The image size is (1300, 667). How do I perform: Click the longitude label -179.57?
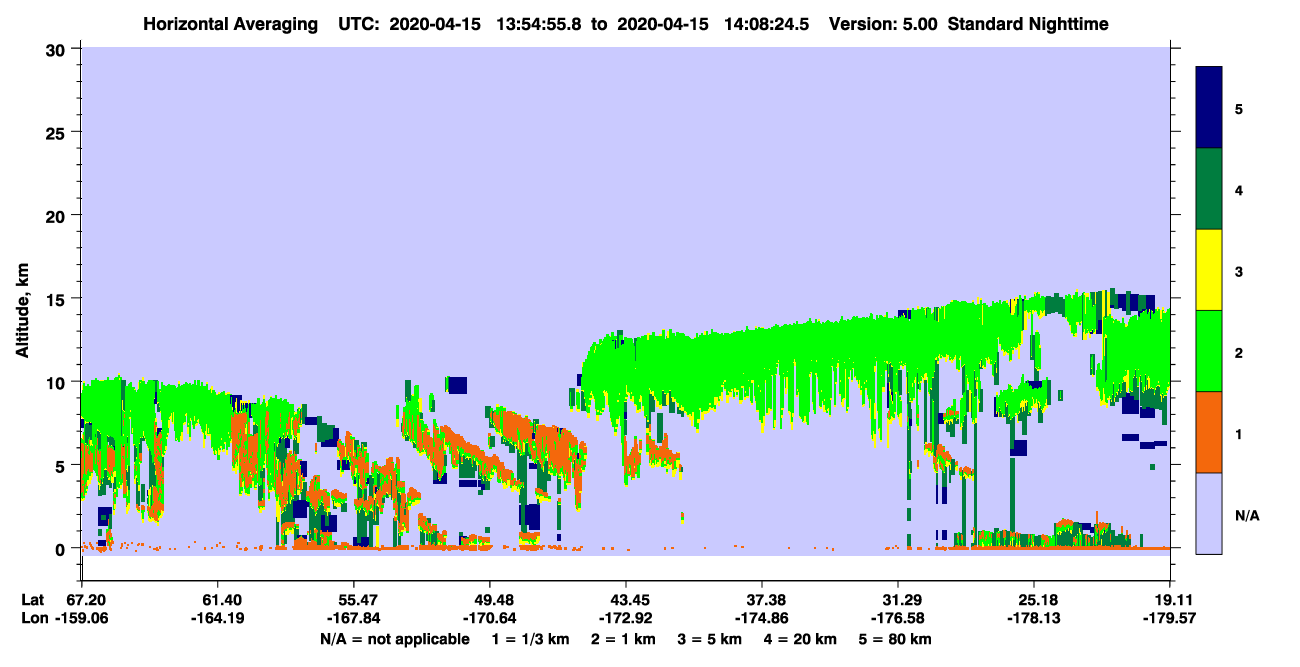pyautogui.click(x=1148, y=618)
